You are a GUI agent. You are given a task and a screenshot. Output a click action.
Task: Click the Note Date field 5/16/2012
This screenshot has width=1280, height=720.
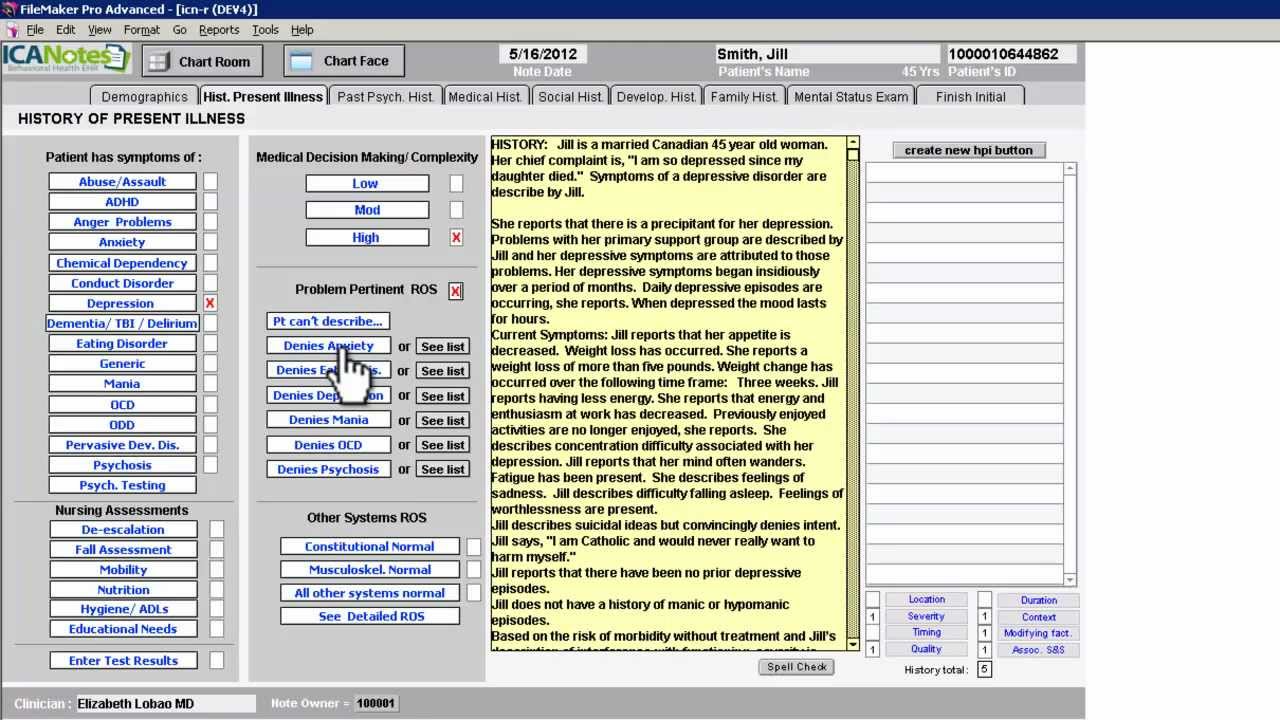tap(542, 54)
